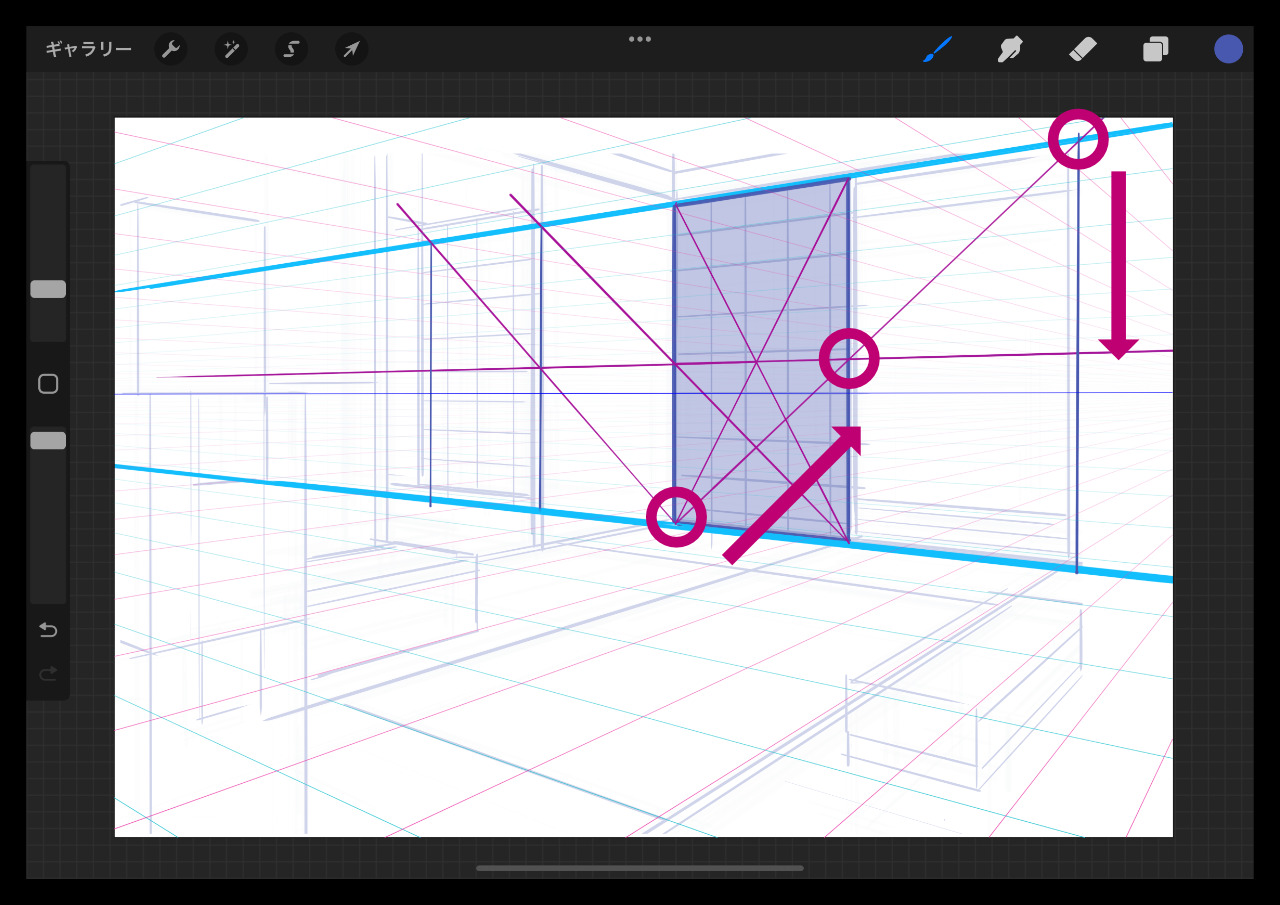Select the Smudge tool
Screen dimensions: 1280x905
point(1010,49)
